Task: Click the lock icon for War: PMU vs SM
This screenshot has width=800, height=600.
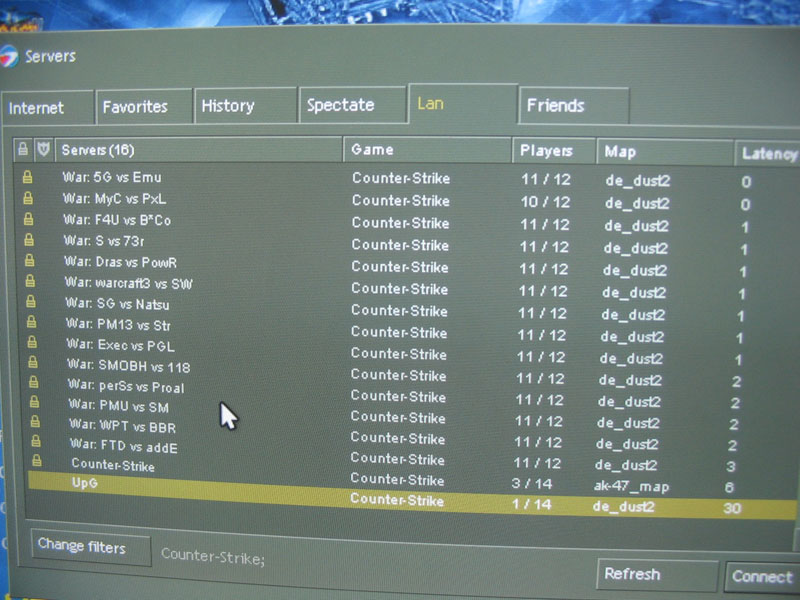Action: [34, 402]
